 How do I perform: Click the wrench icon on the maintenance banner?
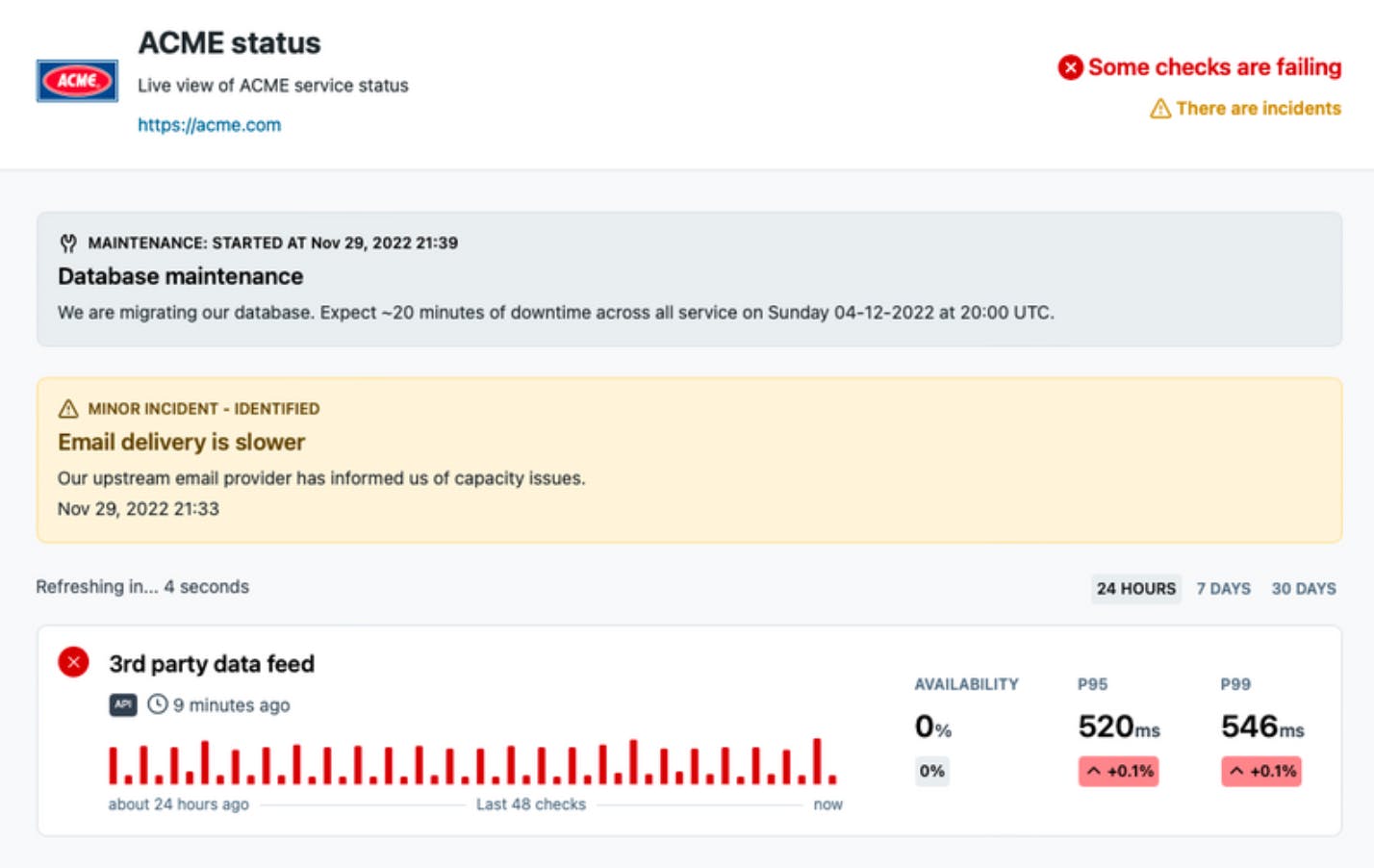coord(67,243)
